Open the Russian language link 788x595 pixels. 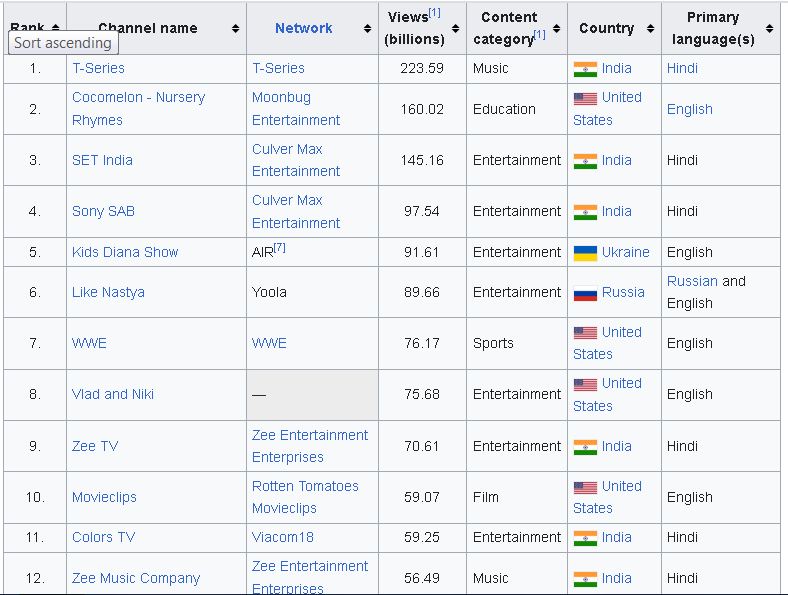click(x=692, y=281)
